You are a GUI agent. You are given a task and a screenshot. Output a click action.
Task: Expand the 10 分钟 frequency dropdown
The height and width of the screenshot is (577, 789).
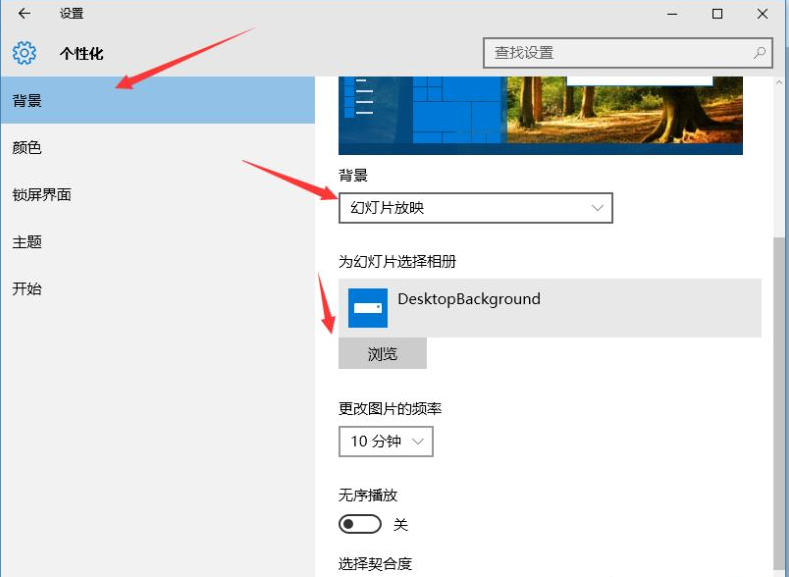point(386,442)
